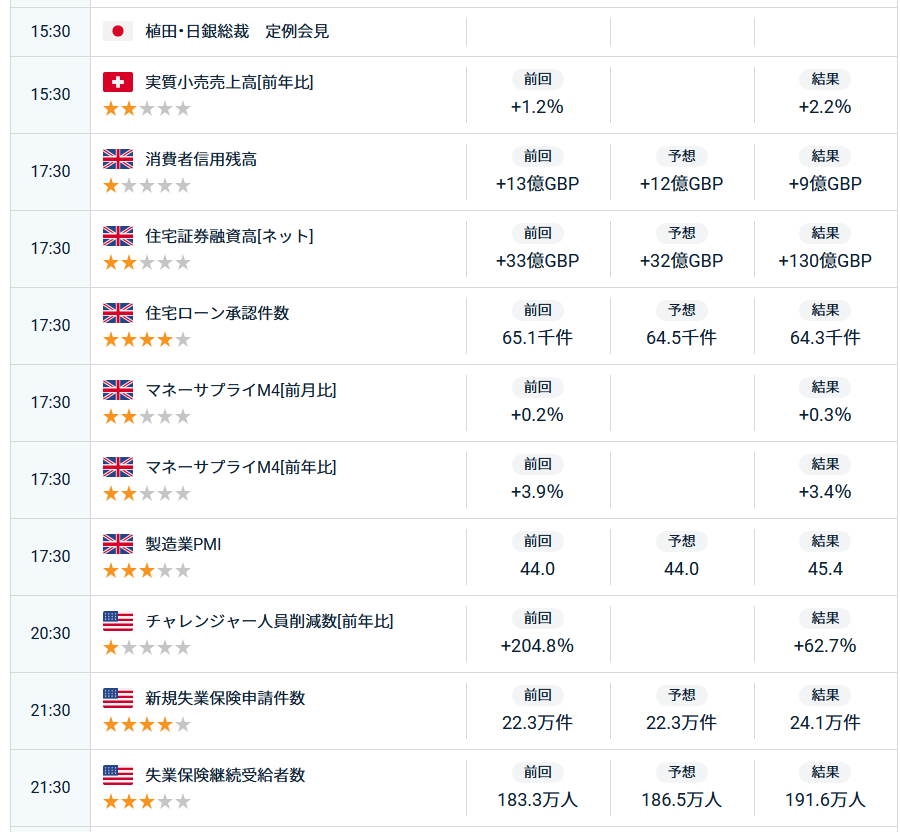Click the 予想 label in 製造業PMI row
The image size is (900, 832).
(x=682, y=541)
